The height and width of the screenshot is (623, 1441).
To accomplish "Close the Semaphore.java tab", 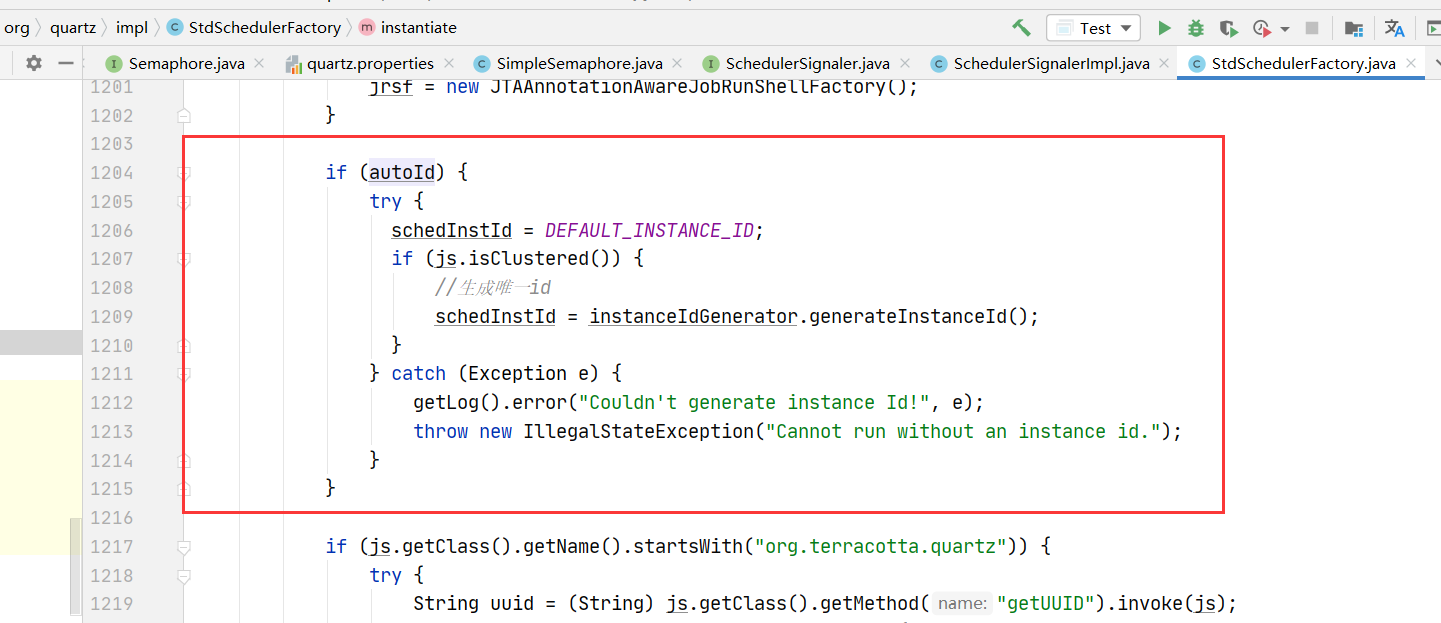I will [x=259, y=64].
